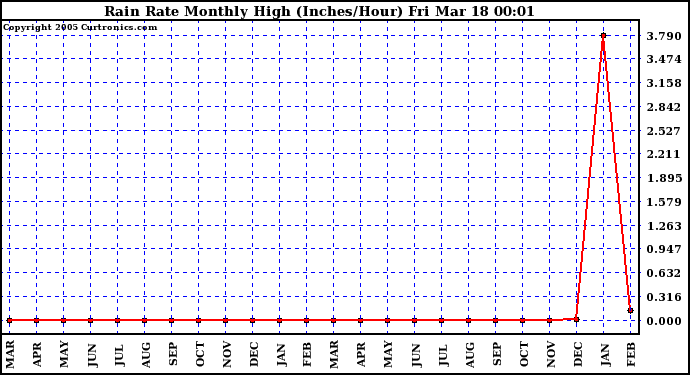Click the 3.158 y-axis value
This screenshot has width=690, height=375.
(x=664, y=83)
